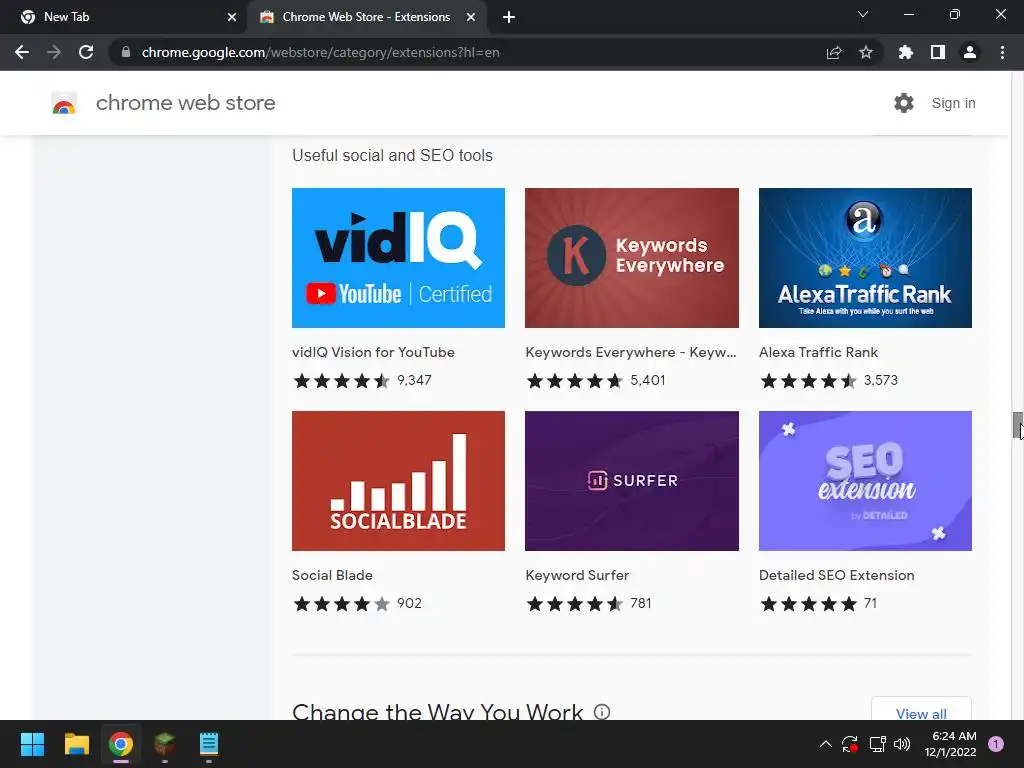Open the volume speaker control
This screenshot has width=1024, height=768.
coord(902,744)
